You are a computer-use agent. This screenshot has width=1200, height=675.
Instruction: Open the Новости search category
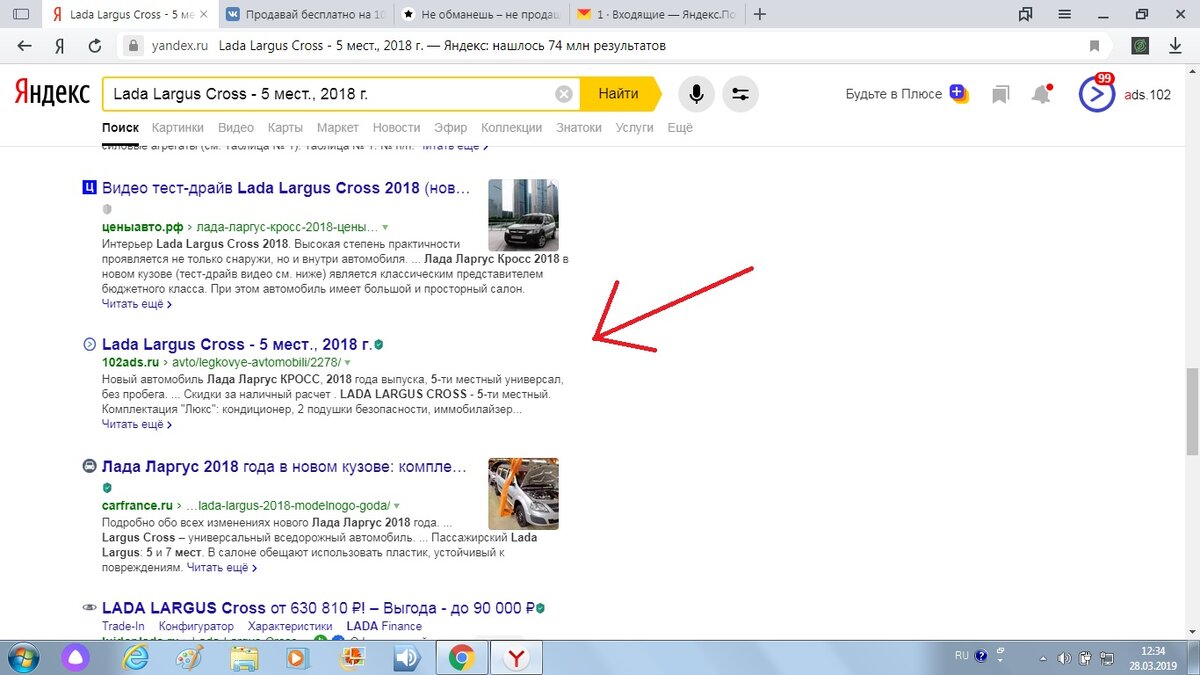[x=396, y=127]
